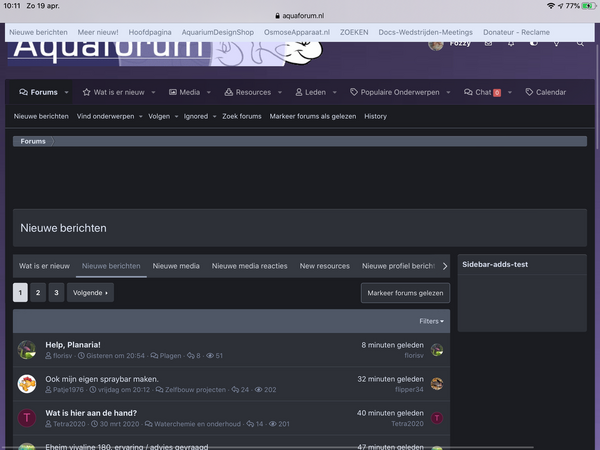Toggle the dark/light style switcher icon
The height and width of the screenshot is (450, 600).
534,43
